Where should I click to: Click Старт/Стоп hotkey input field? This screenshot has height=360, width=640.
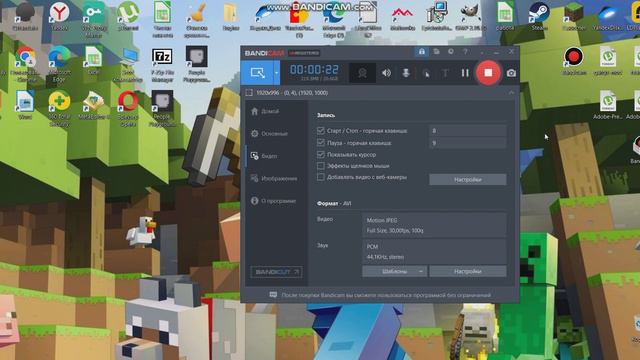[x=468, y=131]
